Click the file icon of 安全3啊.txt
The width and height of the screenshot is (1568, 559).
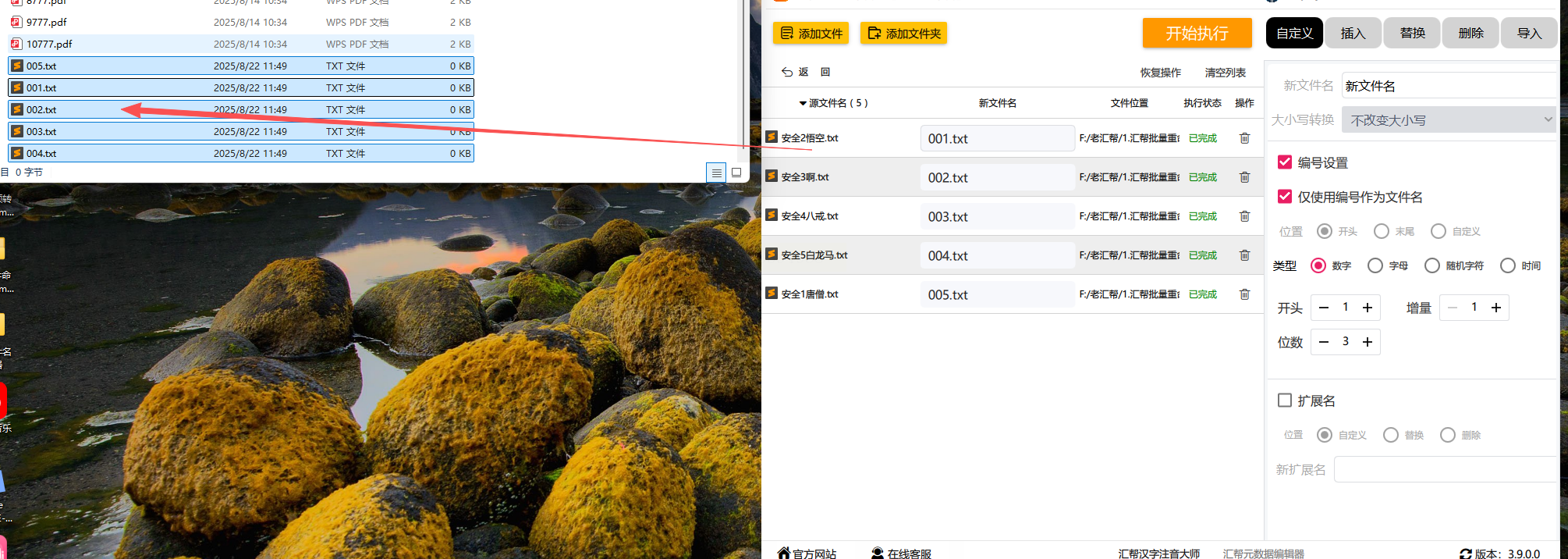[x=772, y=176]
